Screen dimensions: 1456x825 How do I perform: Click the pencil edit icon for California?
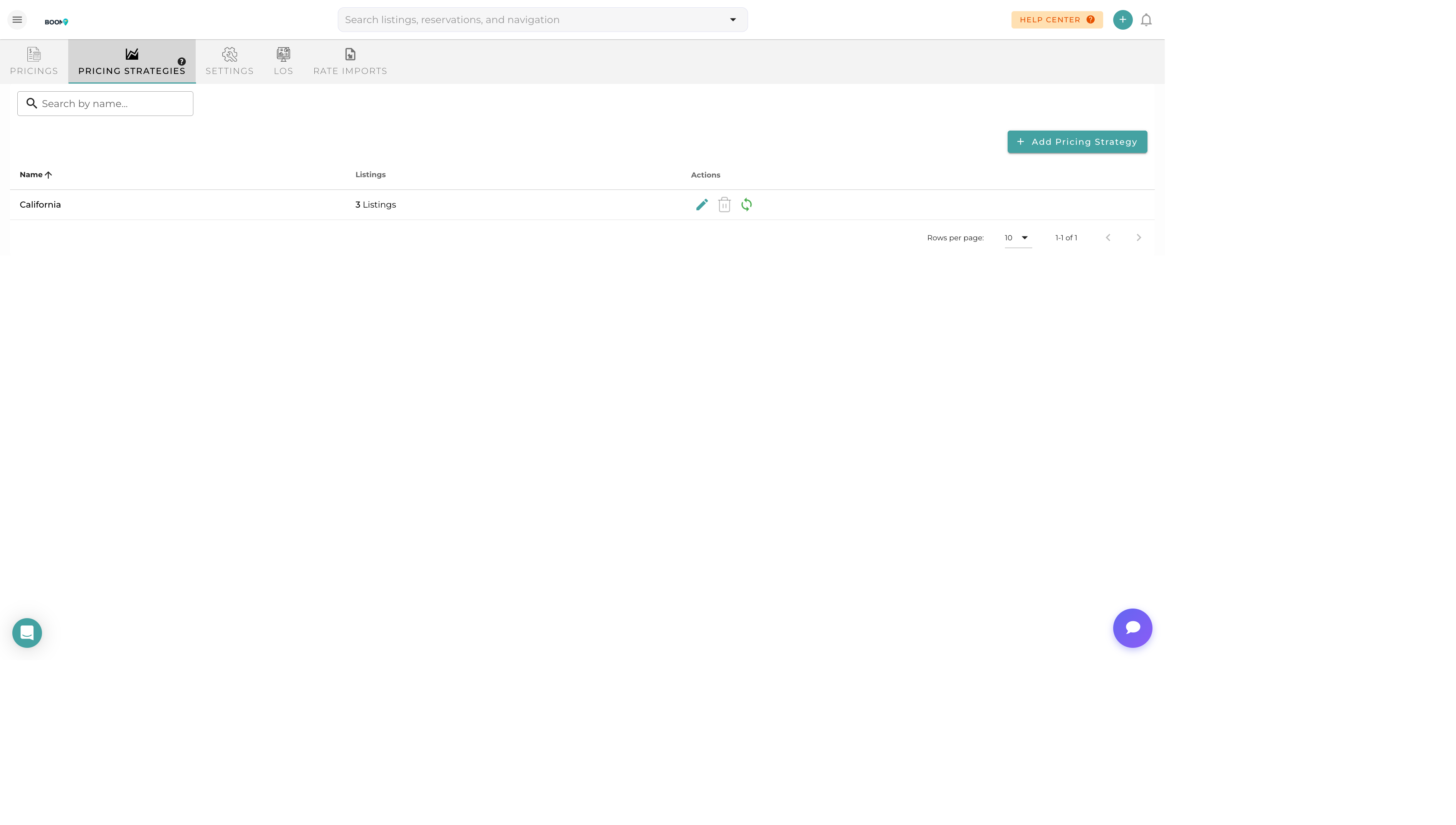click(702, 205)
